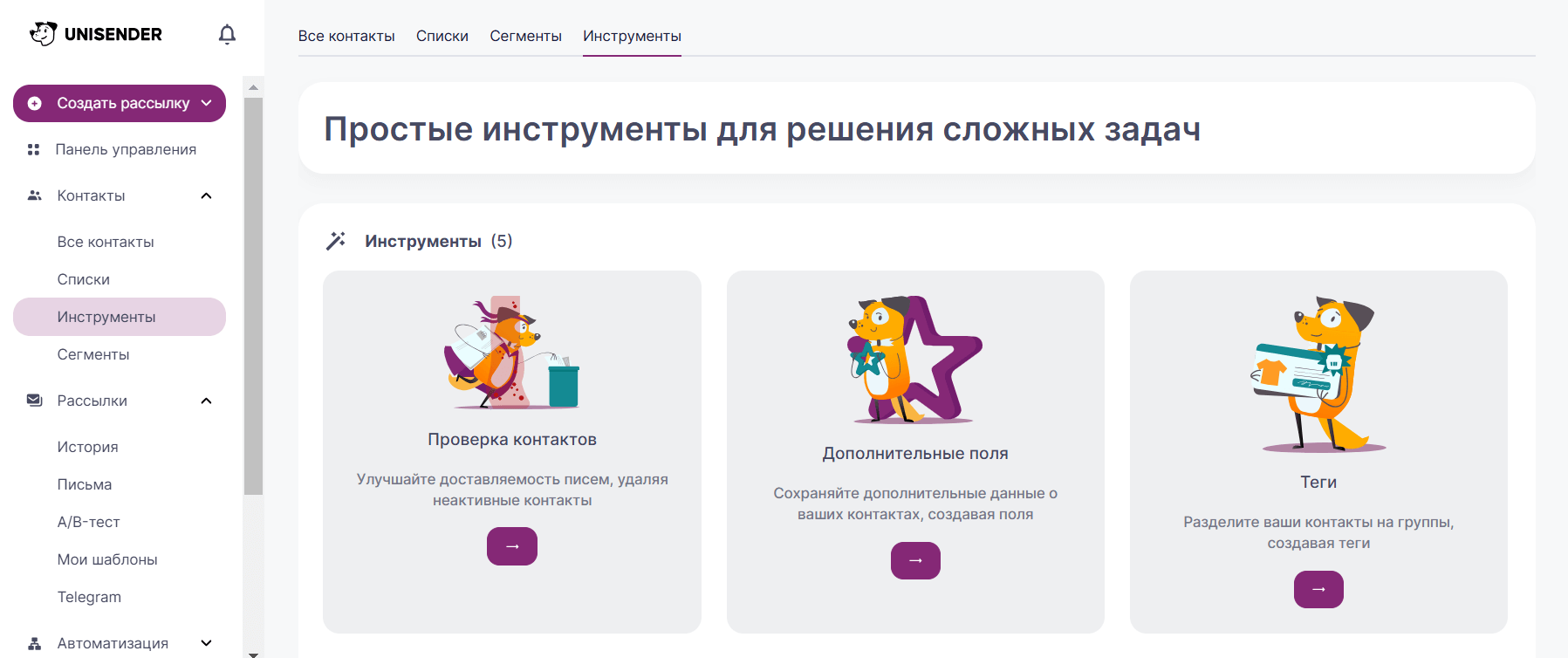
Task: Open notifications bell
Action: point(227,34)
